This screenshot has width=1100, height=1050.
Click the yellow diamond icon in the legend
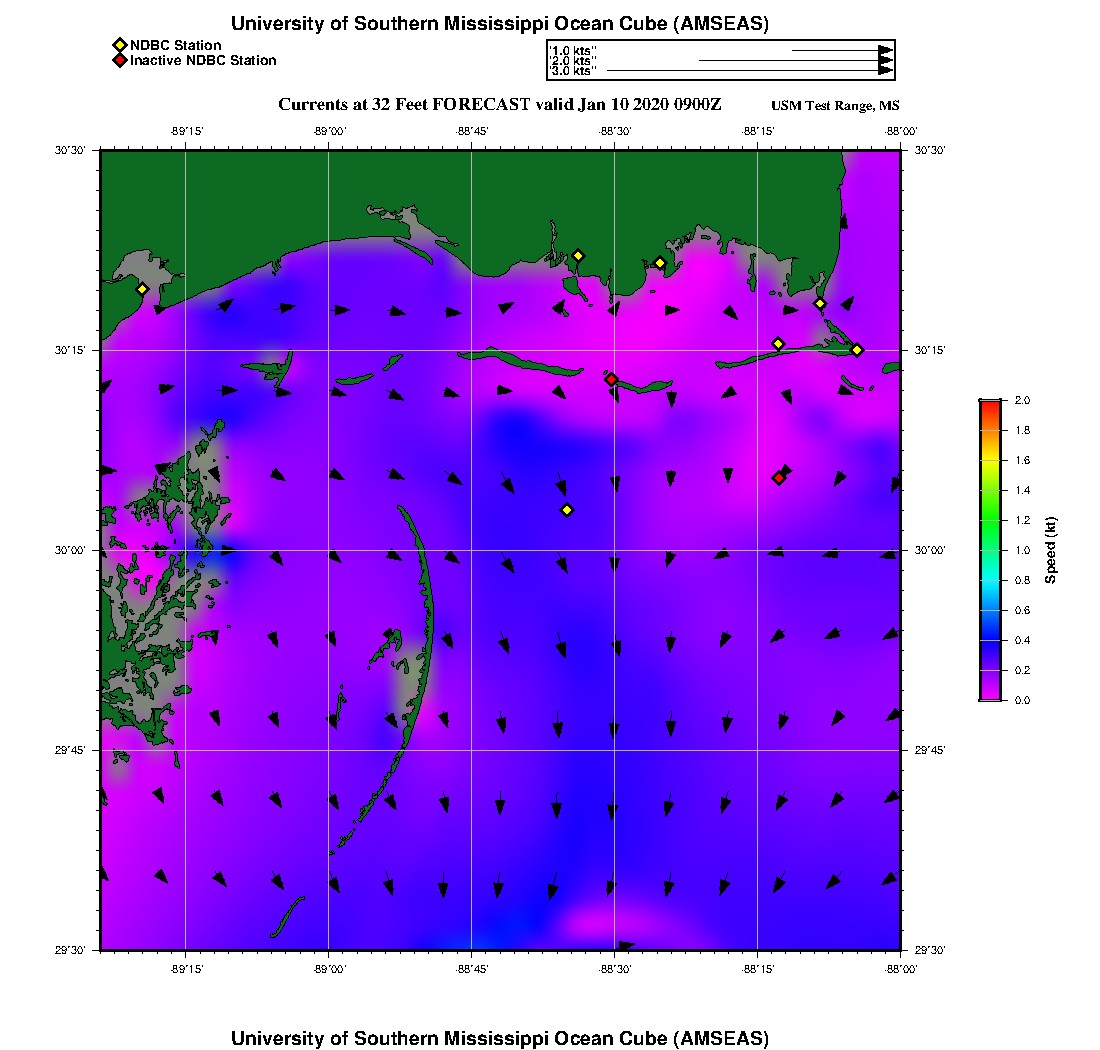point(119,45)
